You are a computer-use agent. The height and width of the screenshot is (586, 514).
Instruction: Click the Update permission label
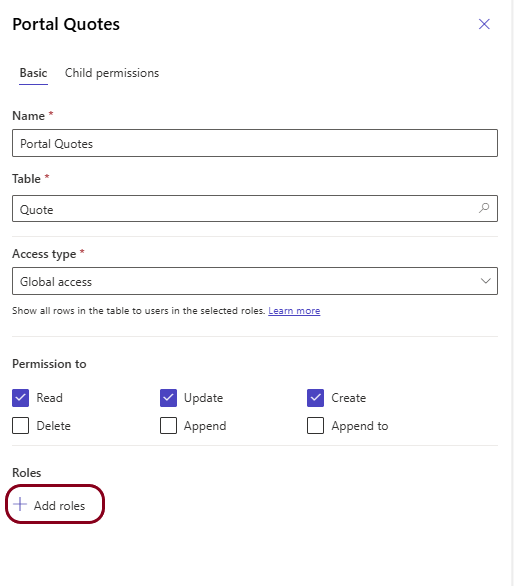203,398
